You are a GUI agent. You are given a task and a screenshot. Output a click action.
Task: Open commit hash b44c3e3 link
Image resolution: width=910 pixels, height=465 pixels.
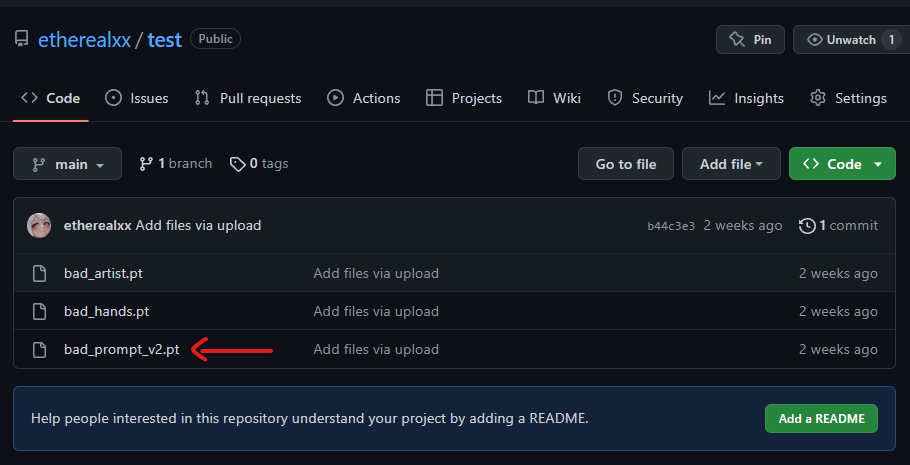click(x=671, y=226)
